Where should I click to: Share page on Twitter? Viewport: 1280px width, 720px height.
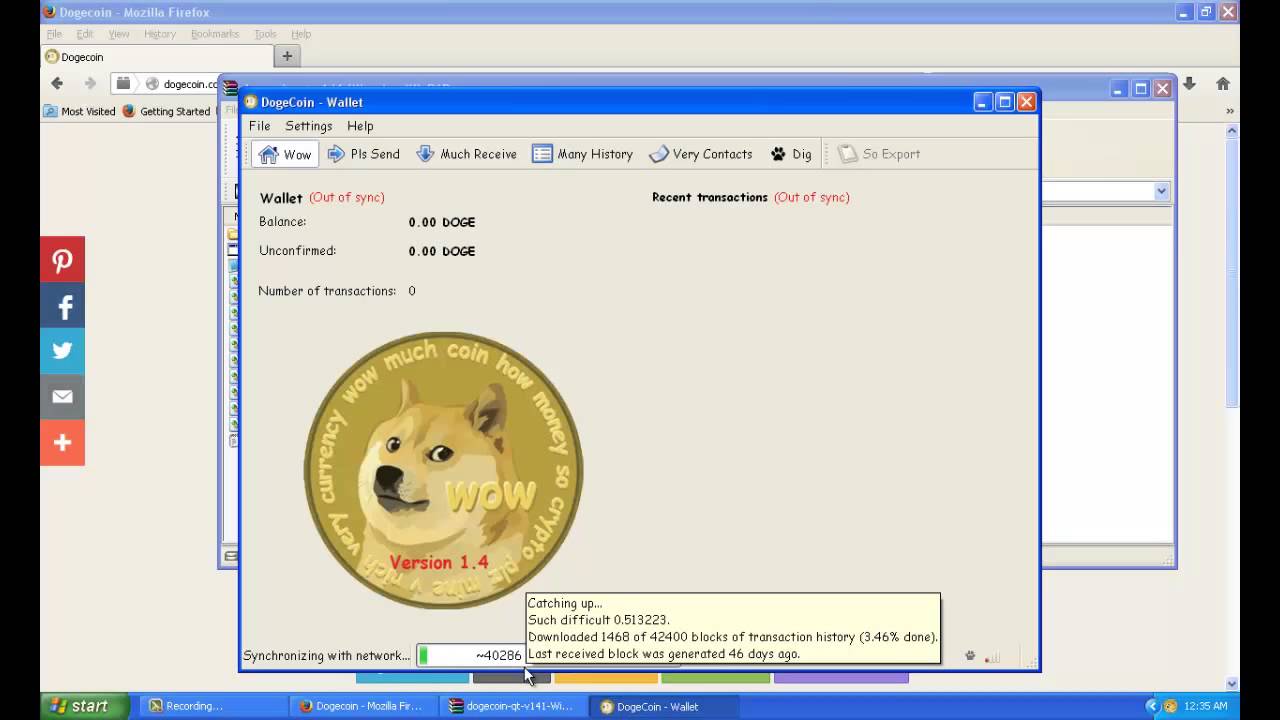[x=62, y=351]
